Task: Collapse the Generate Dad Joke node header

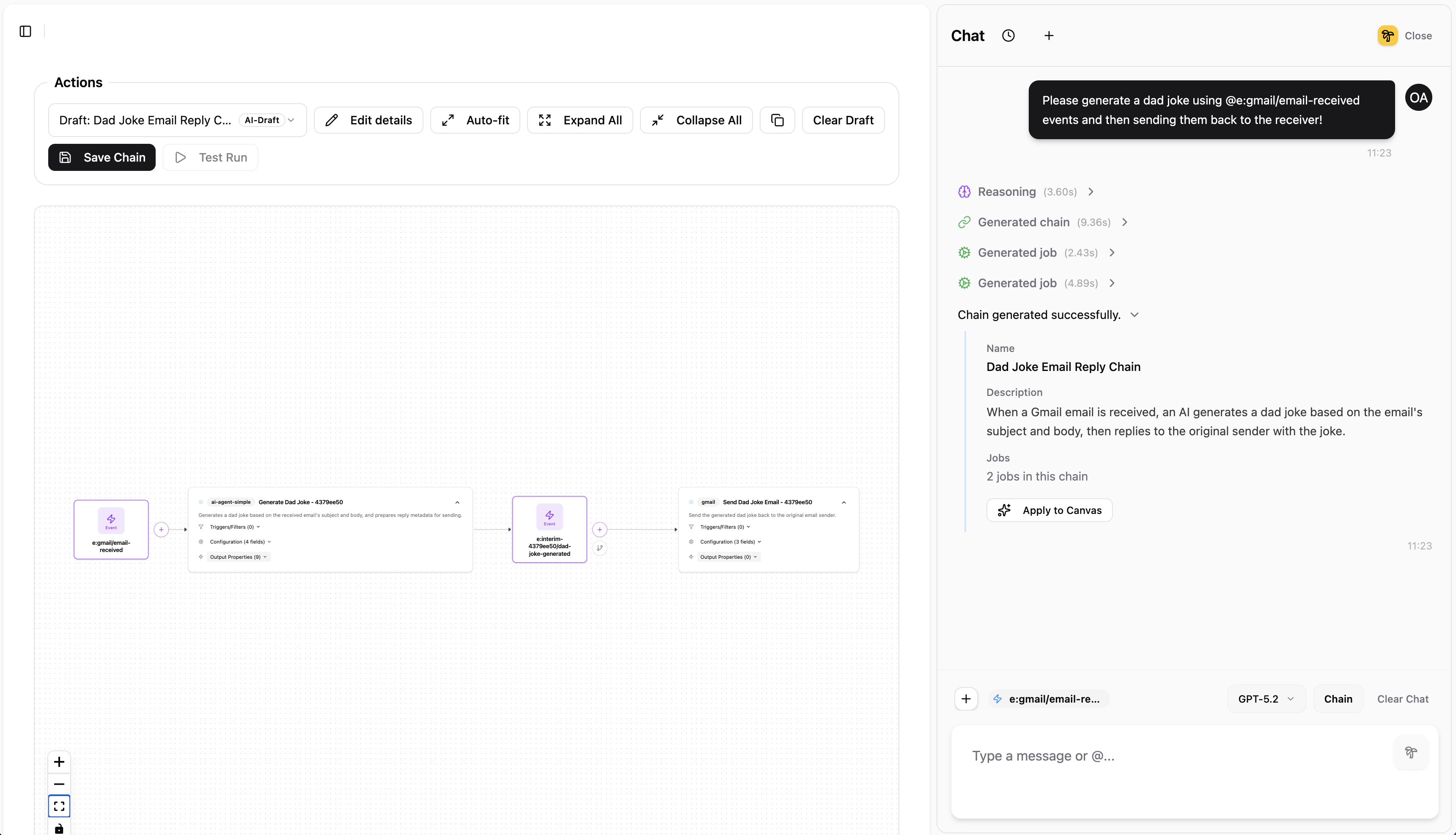Action: coord(457,503)
